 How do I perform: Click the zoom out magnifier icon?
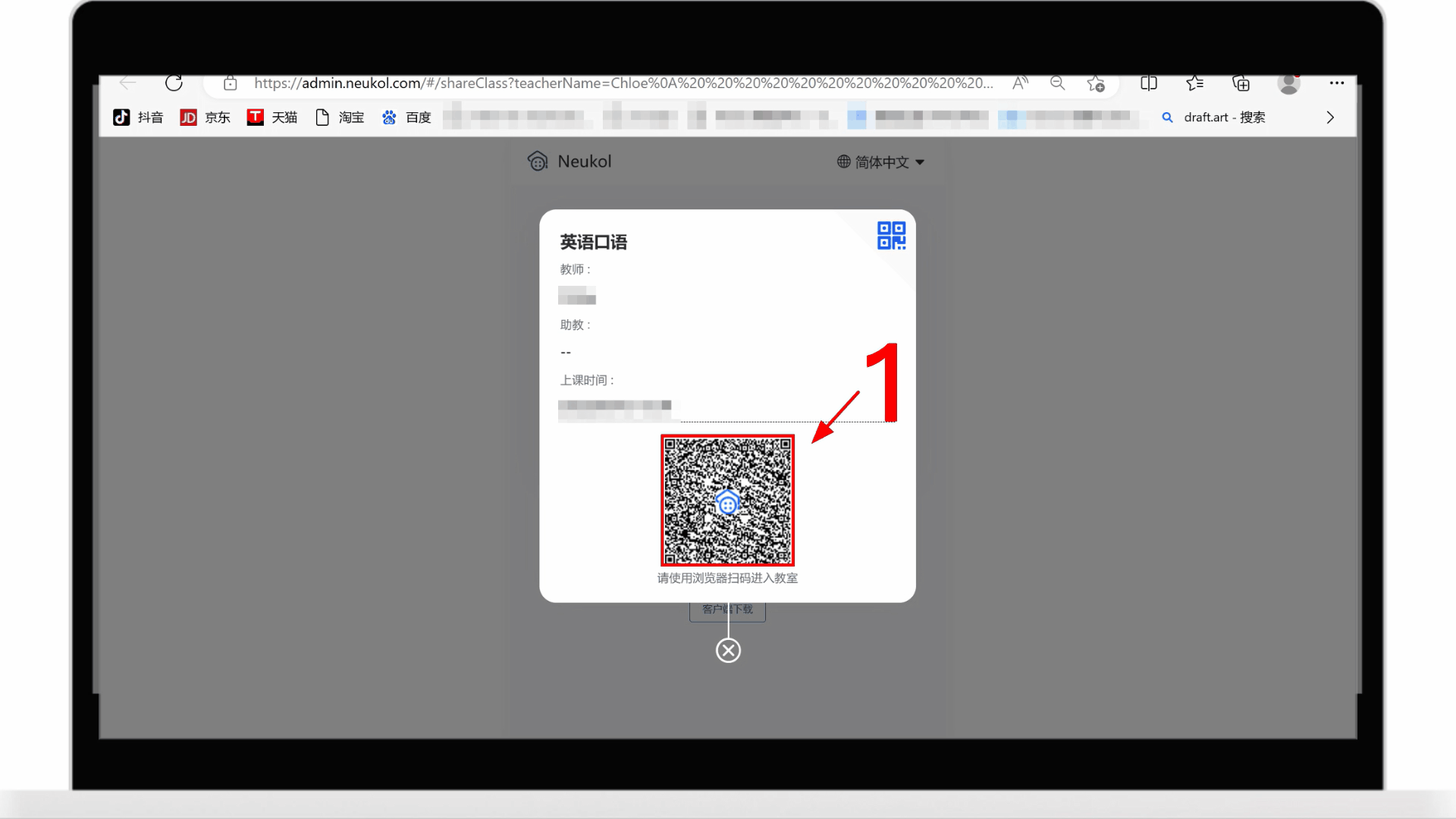(1057, 83)
